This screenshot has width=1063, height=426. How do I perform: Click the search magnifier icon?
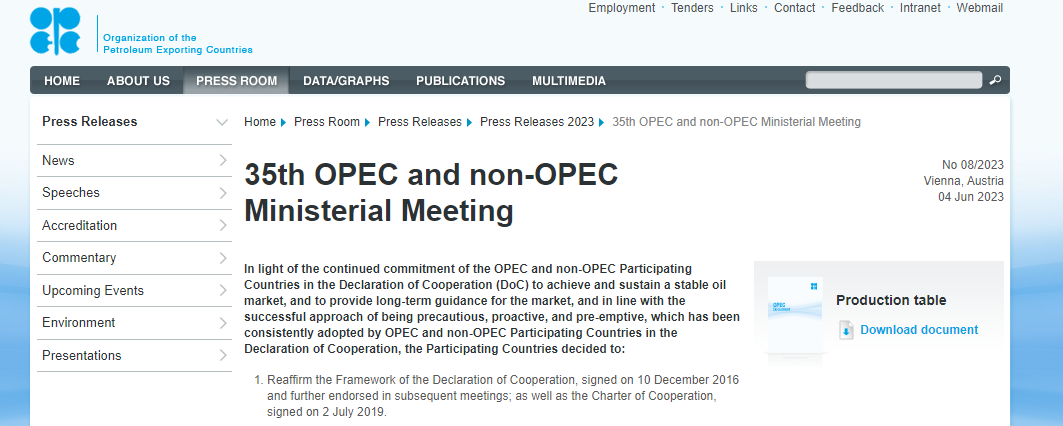995,80
